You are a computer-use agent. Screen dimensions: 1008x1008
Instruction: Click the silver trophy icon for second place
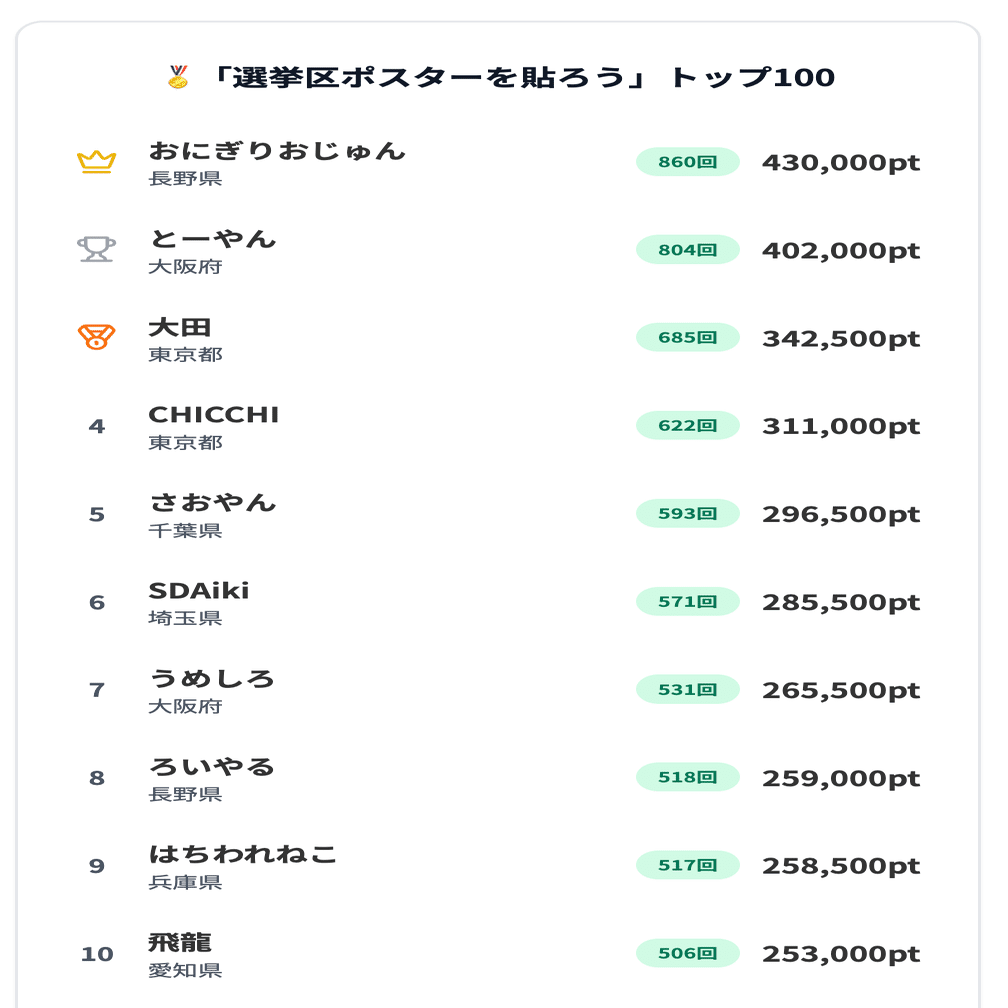coord(96,249)
